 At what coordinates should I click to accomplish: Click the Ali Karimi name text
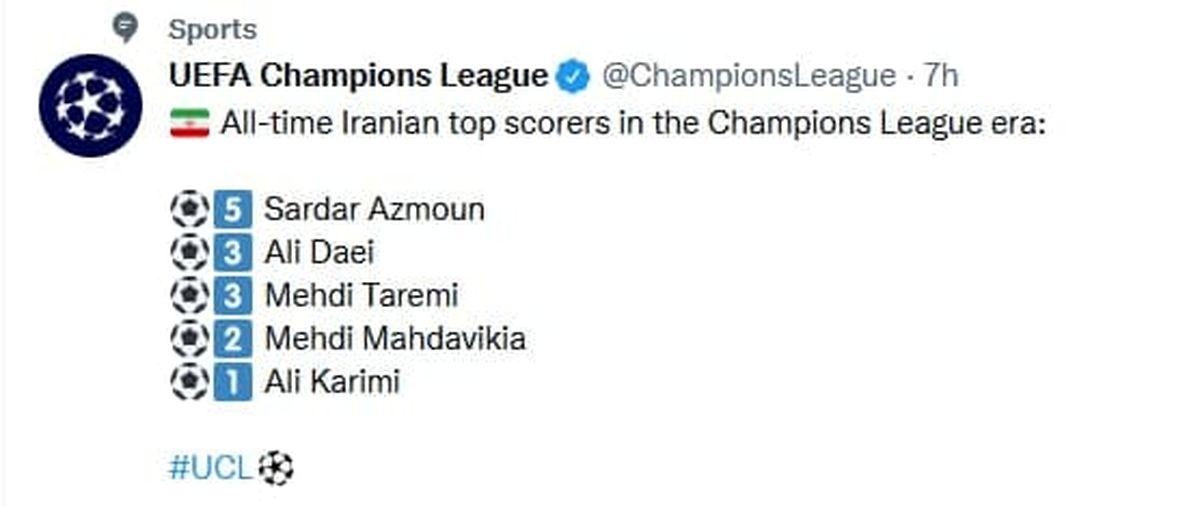pyautogui.click(x=332, y=383)
